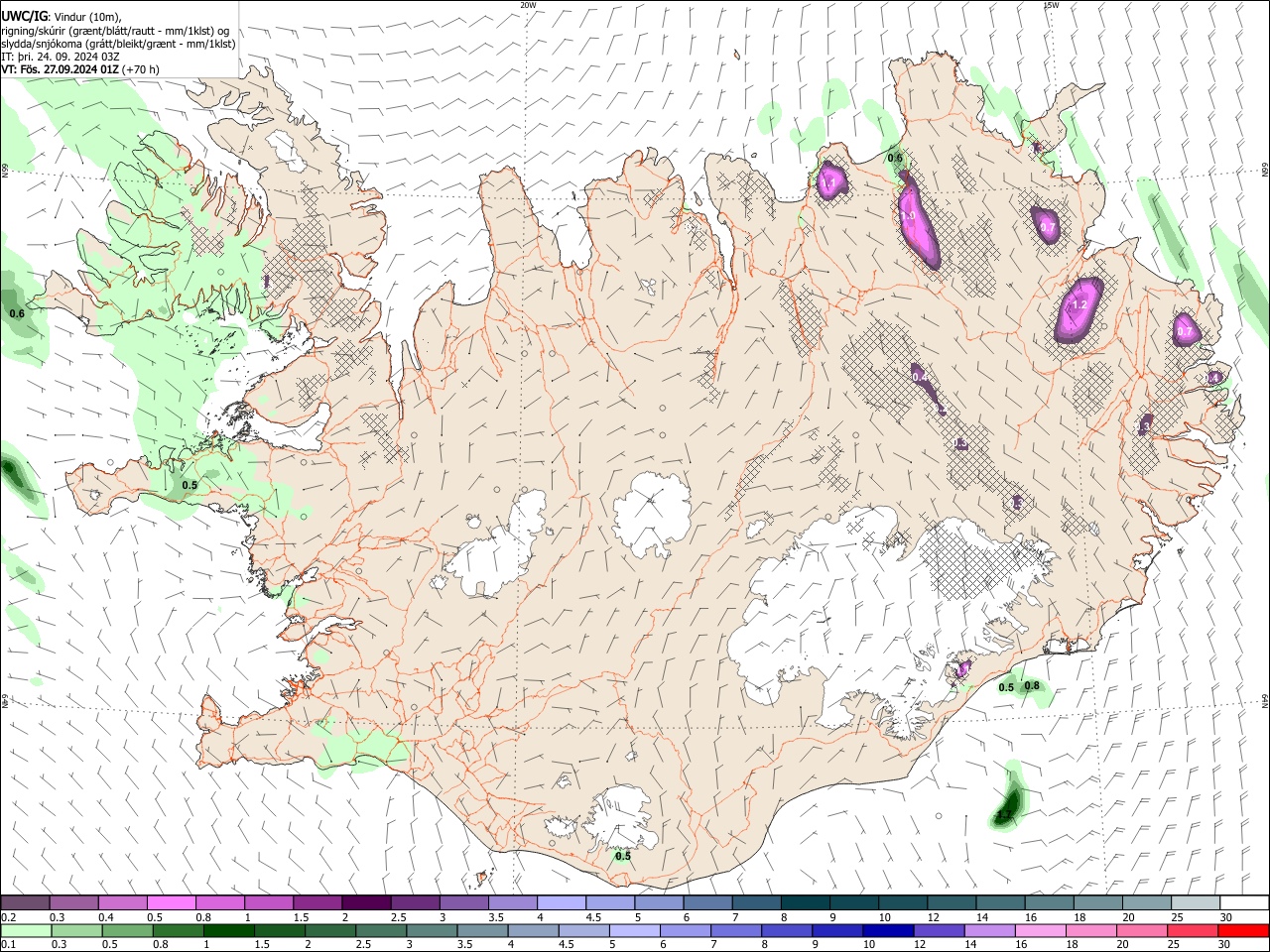Click the '0.6' rain value at the far west edge
The height and width of the screenshot is (952, 1270).
[x=17, y=314]
